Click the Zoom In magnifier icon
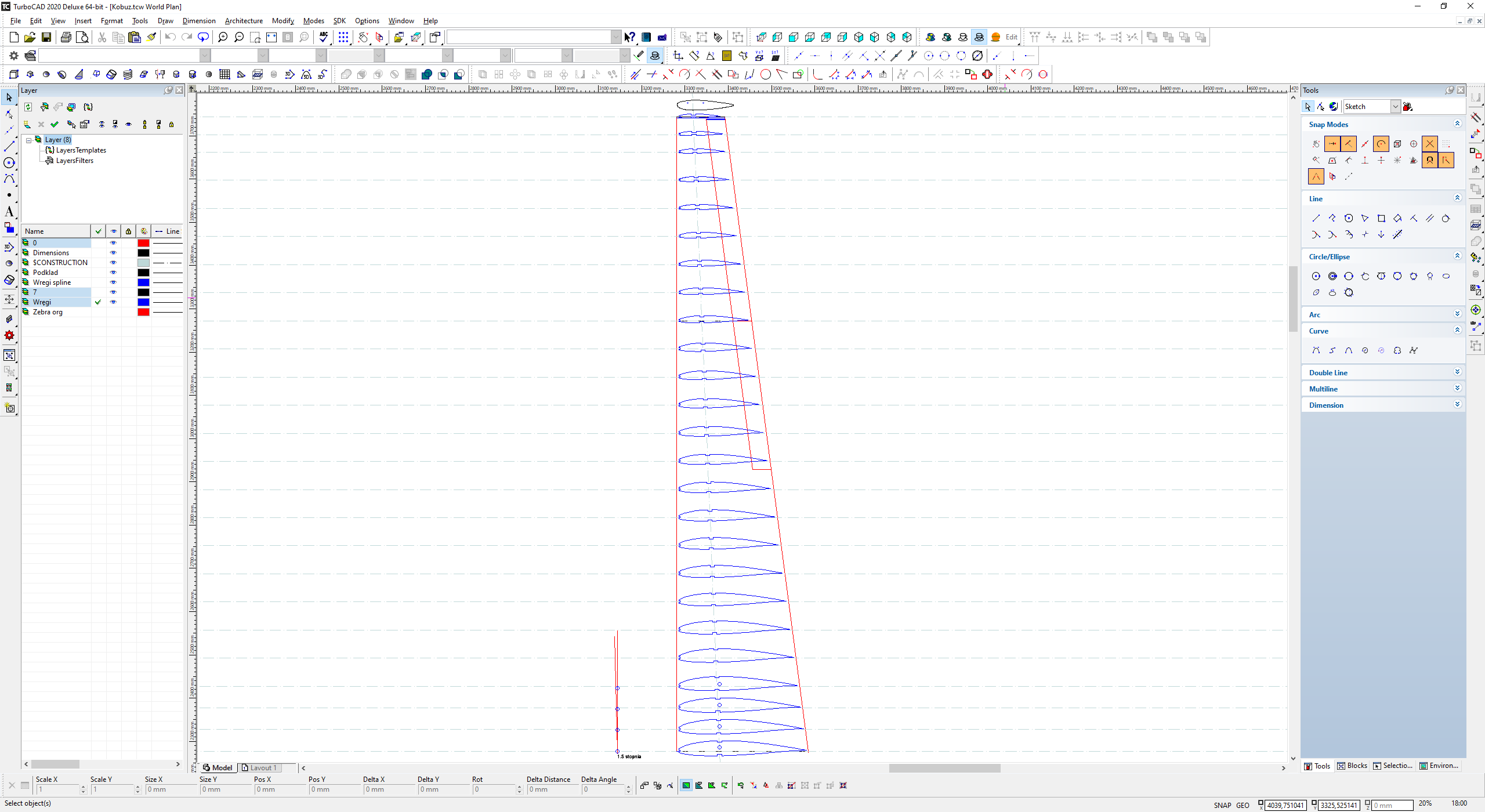Viewport: 1485px width, 812px height. 223,37
